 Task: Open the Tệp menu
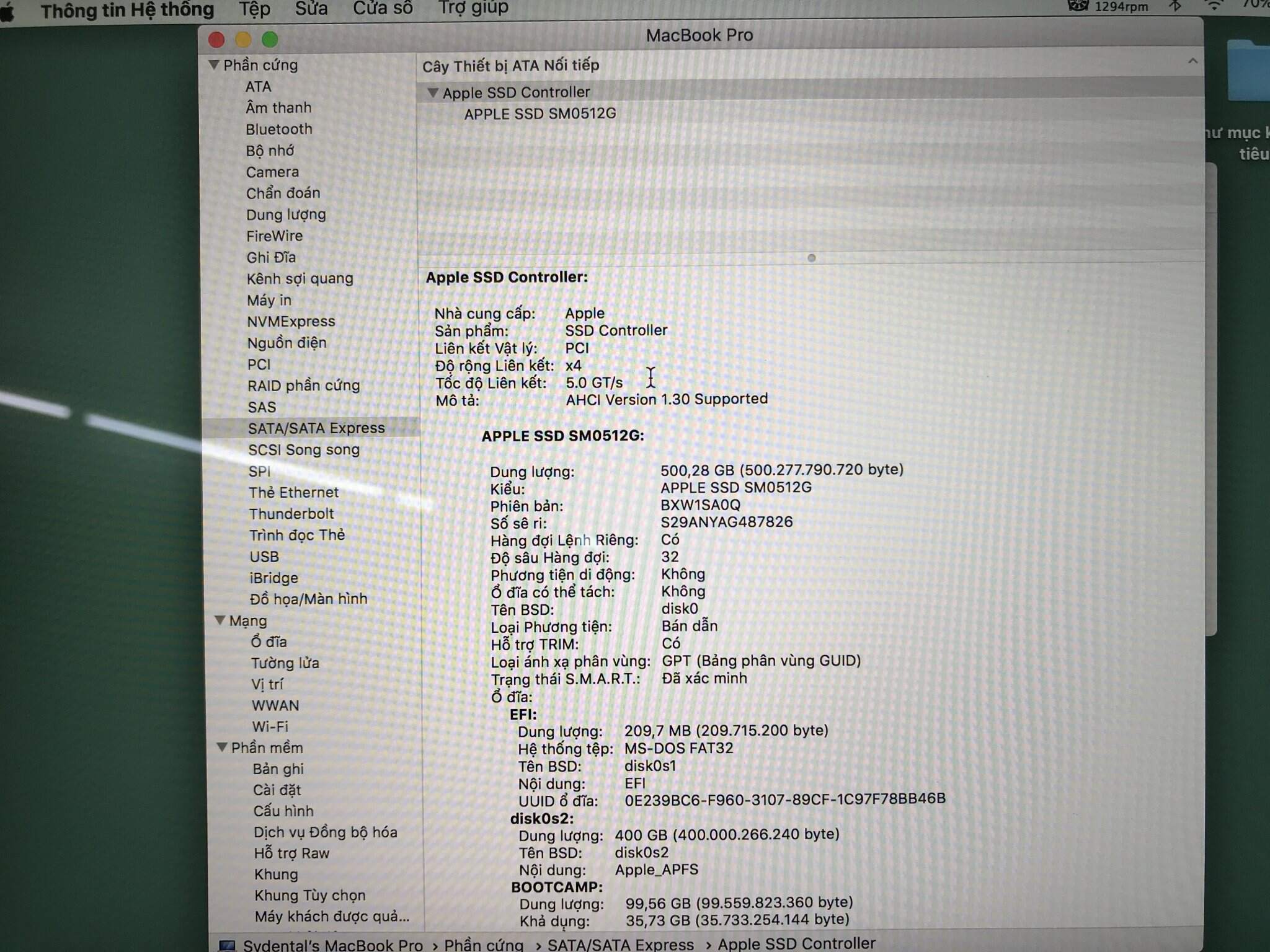click(254, 9)
